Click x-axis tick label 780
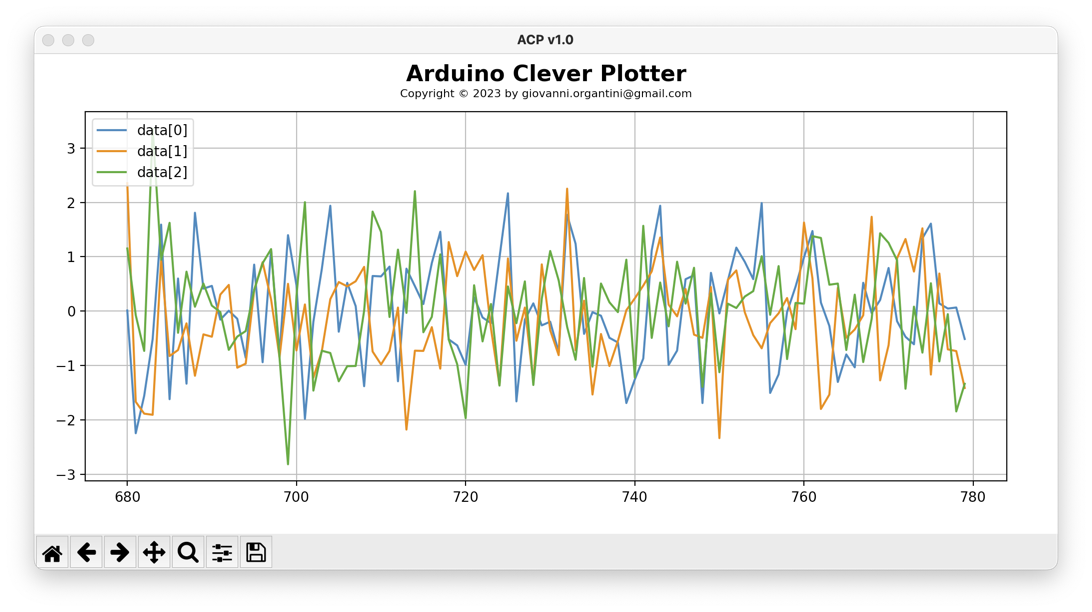1092x612 pixels. [x=973, y=497]
